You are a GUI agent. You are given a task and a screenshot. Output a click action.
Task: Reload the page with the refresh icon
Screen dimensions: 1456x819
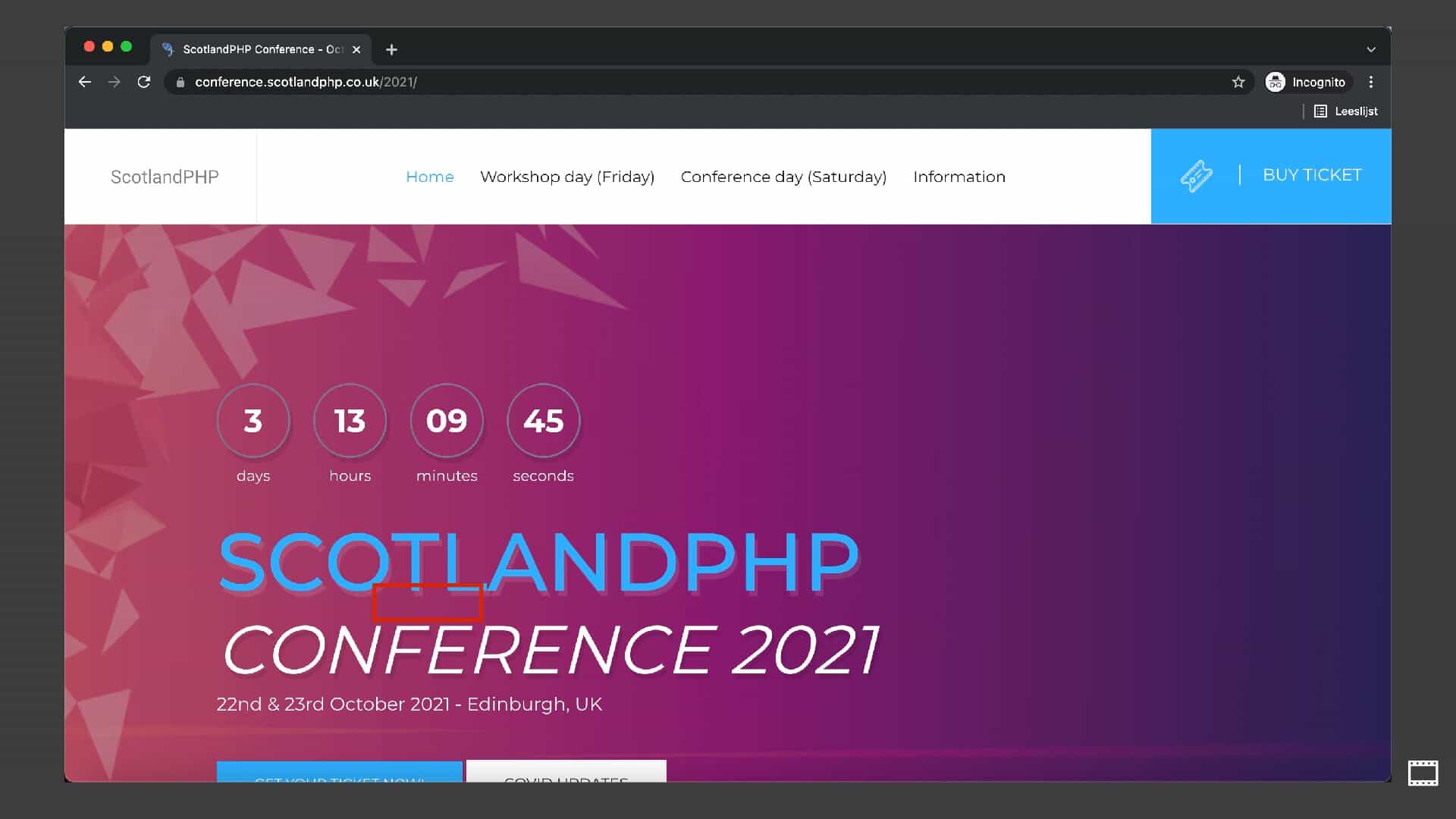pyautogui.click(x=144, y=82)
